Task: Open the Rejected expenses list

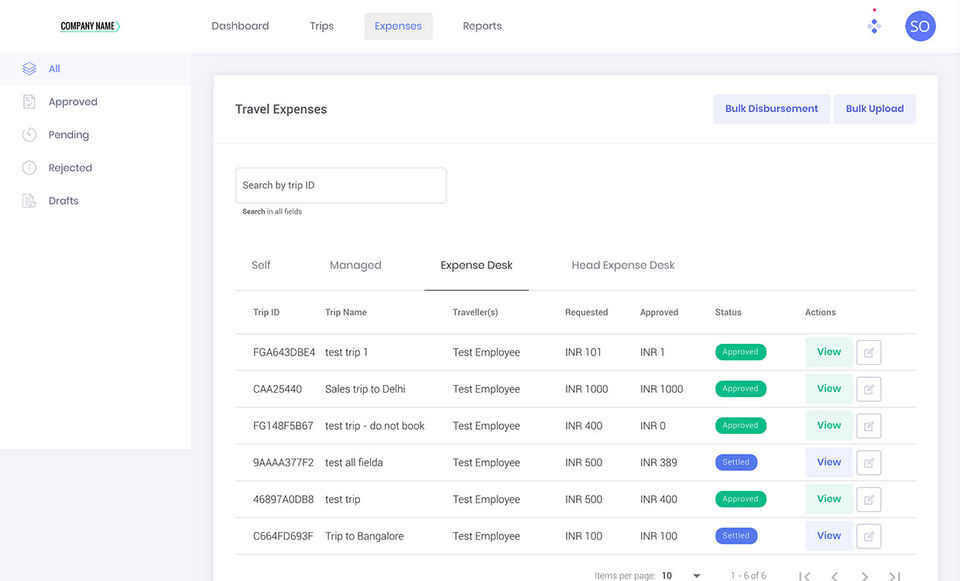Action: click(x=70, y=168)
